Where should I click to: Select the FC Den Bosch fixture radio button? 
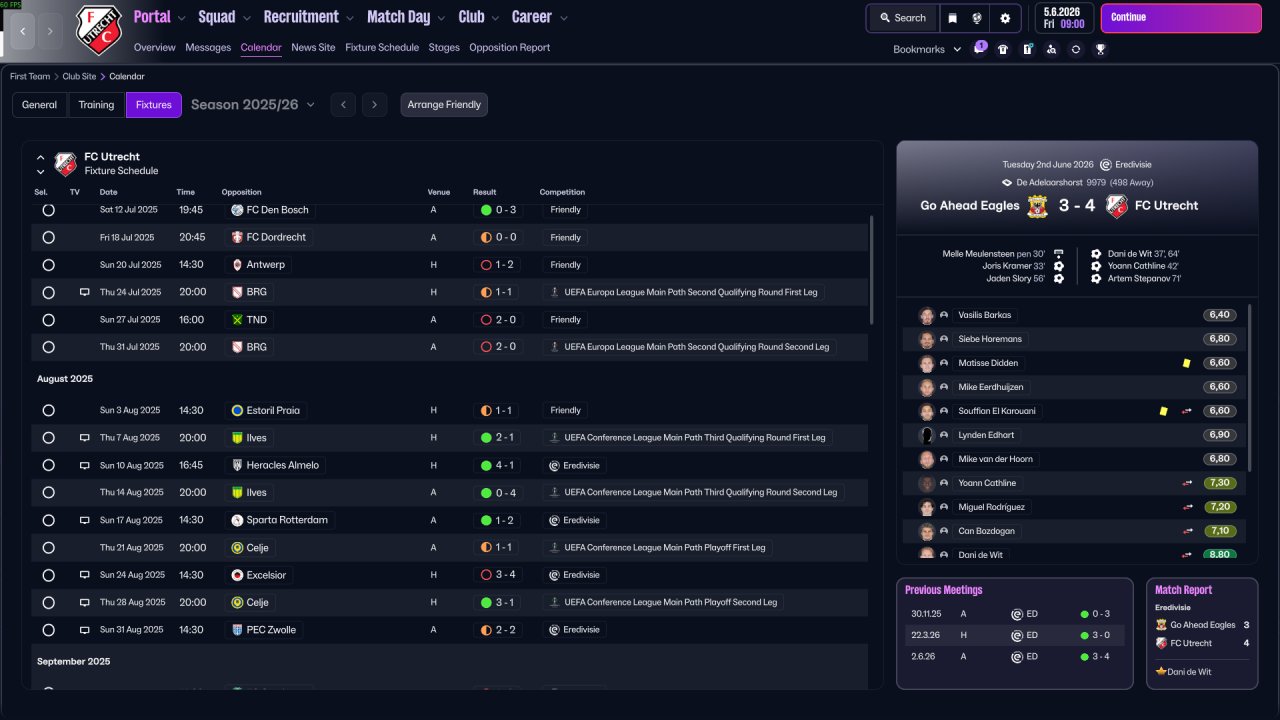click(x=48, y=210)
